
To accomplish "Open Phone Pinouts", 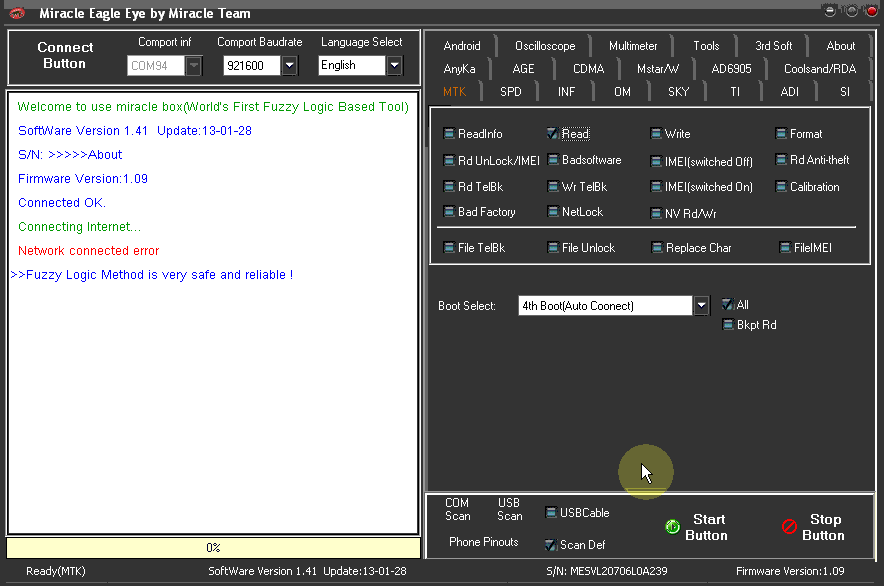I will point(484,542).
